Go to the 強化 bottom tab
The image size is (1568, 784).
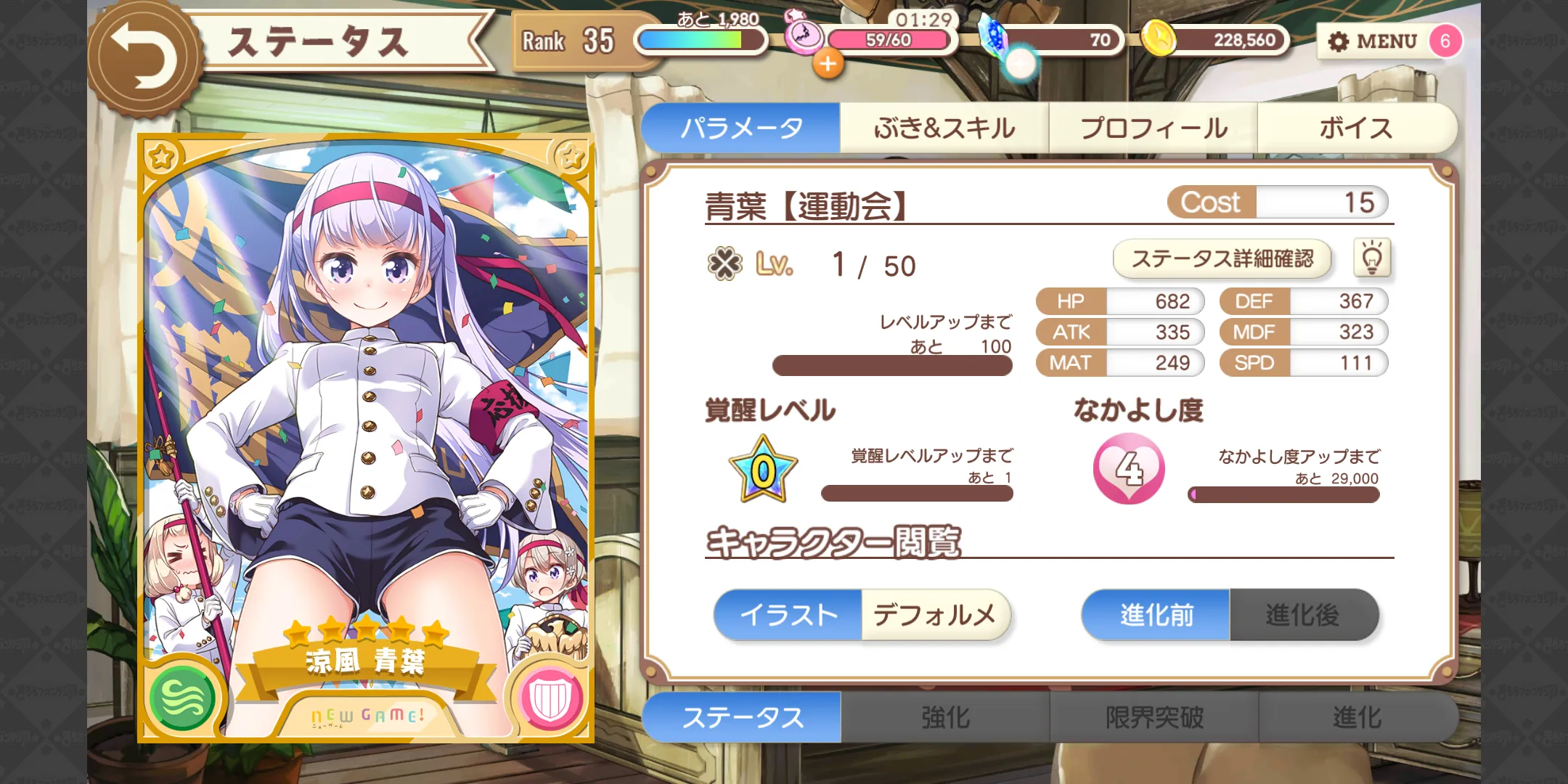[945, 717]
